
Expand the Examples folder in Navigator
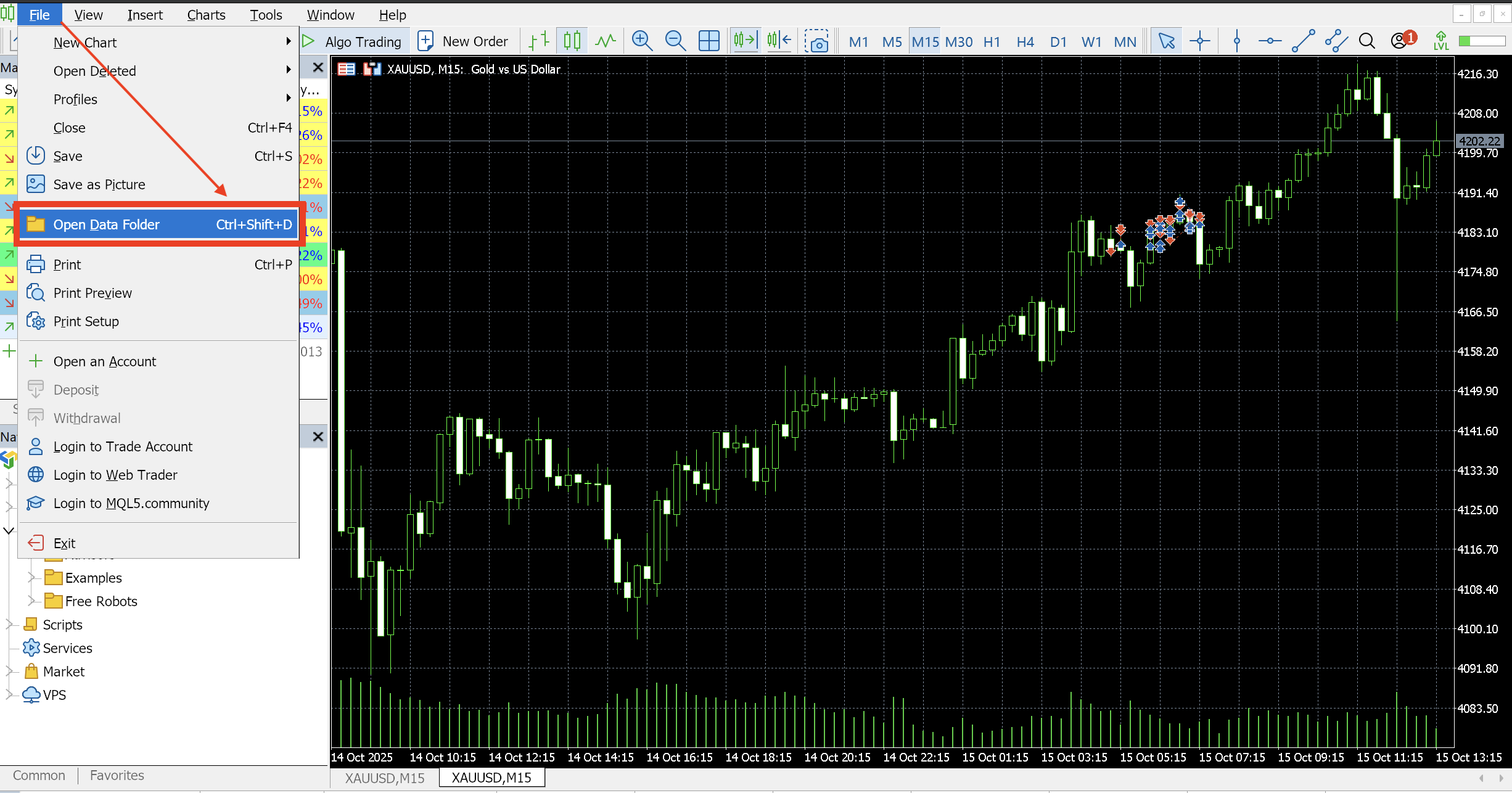[31, 578]
